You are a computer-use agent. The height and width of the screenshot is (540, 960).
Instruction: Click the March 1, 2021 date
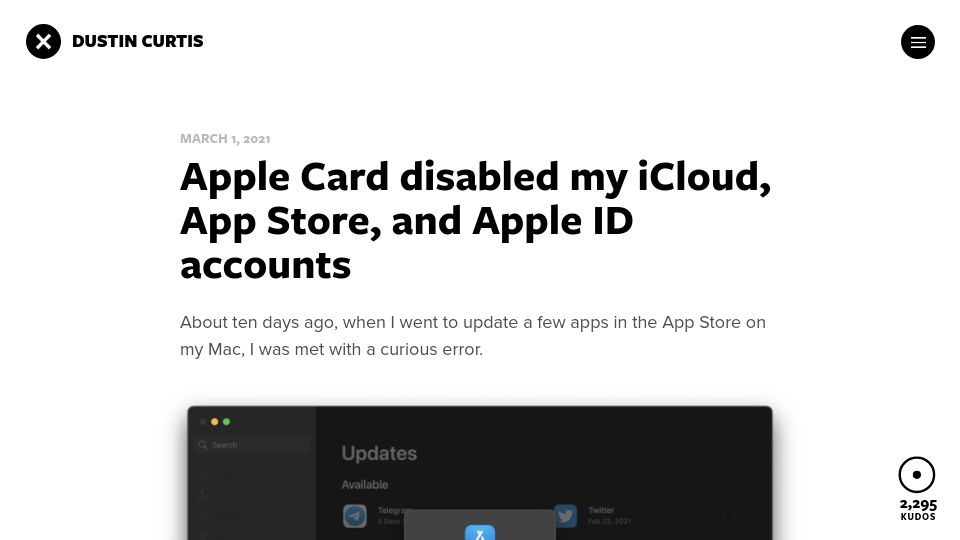225,139
